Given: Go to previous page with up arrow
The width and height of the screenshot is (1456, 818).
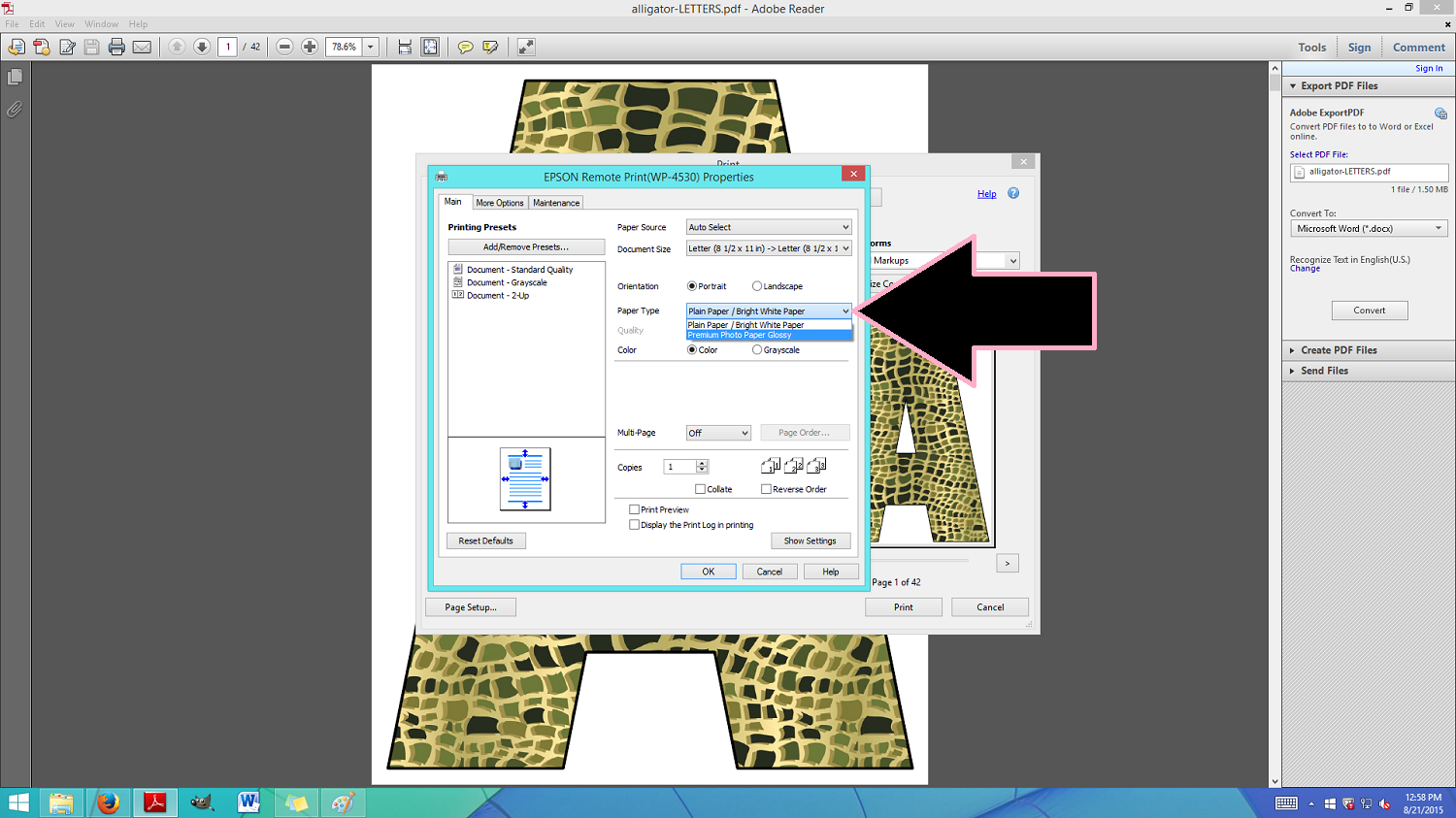Looking at the screenshot, I should coord(177,47).
